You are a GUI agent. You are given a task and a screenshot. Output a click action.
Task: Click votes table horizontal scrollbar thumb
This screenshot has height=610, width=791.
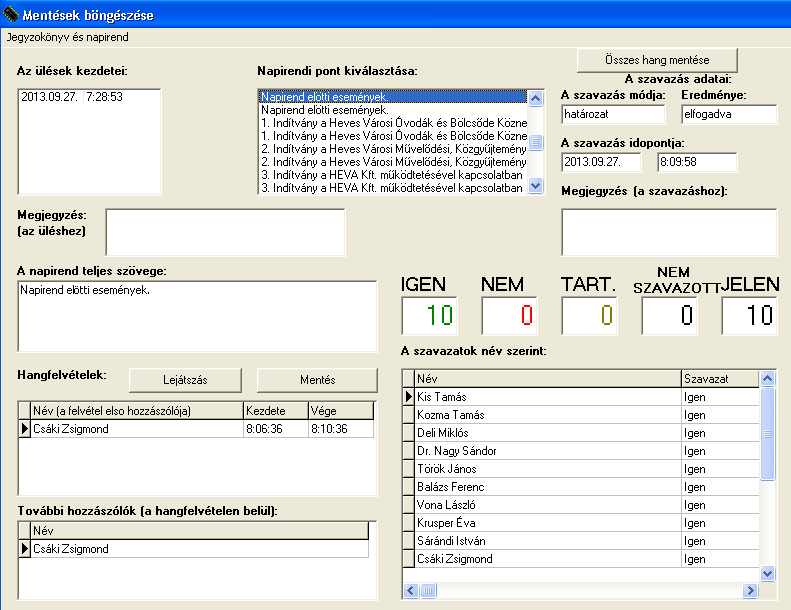tap(428, 590)
